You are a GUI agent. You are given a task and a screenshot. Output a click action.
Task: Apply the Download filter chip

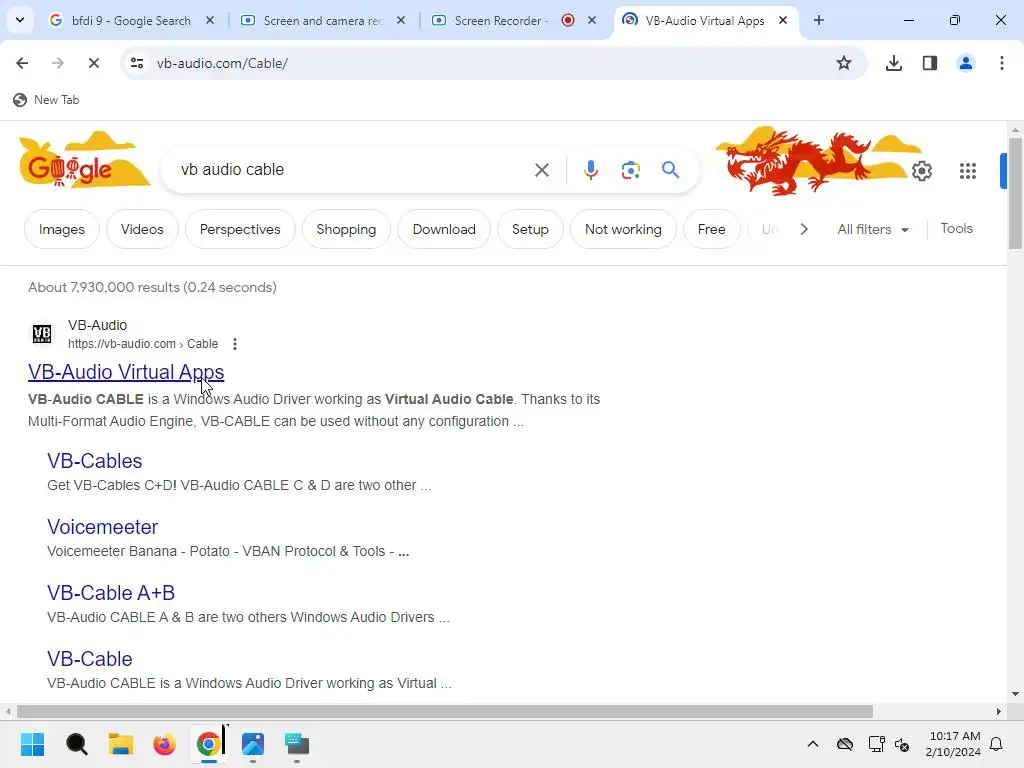tap(444, 229)
